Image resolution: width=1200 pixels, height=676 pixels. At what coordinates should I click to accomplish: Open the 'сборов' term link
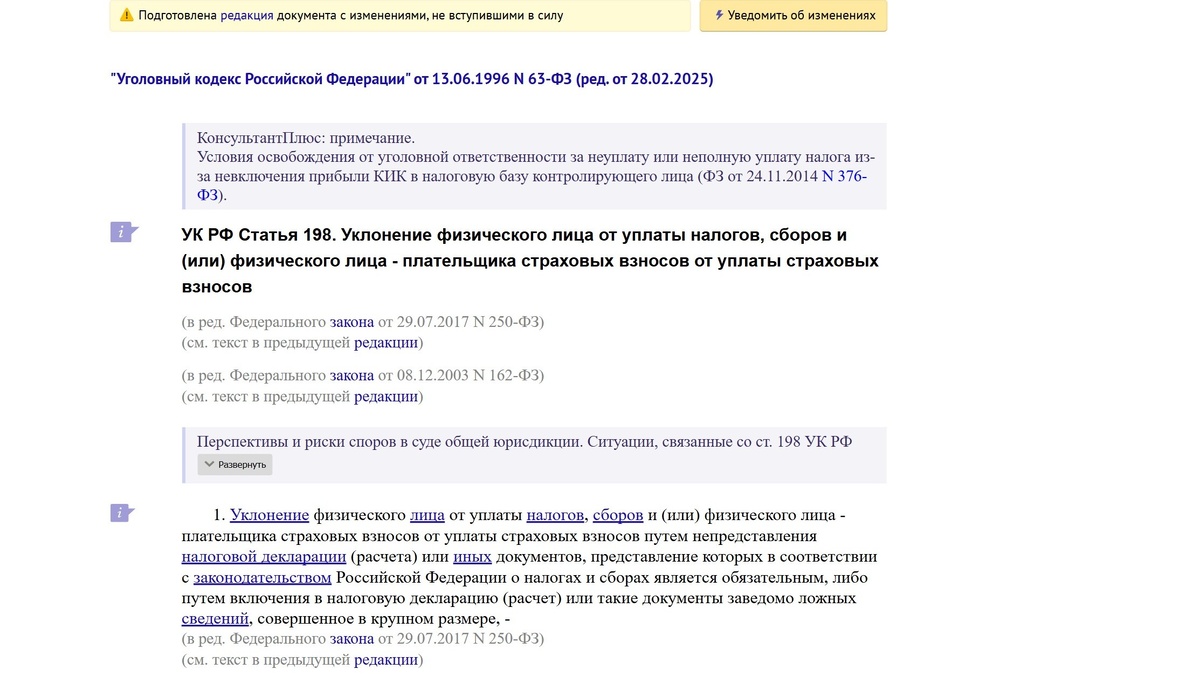pyautogui.click(x=617, y=514)
